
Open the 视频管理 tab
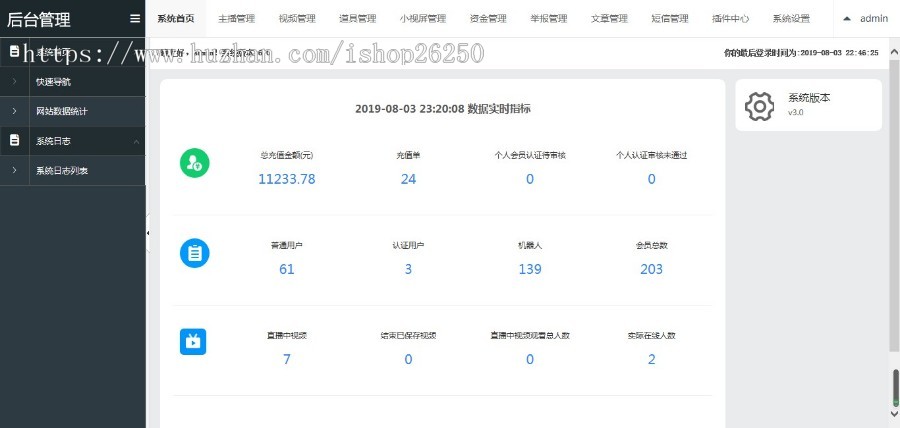click(297, 18)
